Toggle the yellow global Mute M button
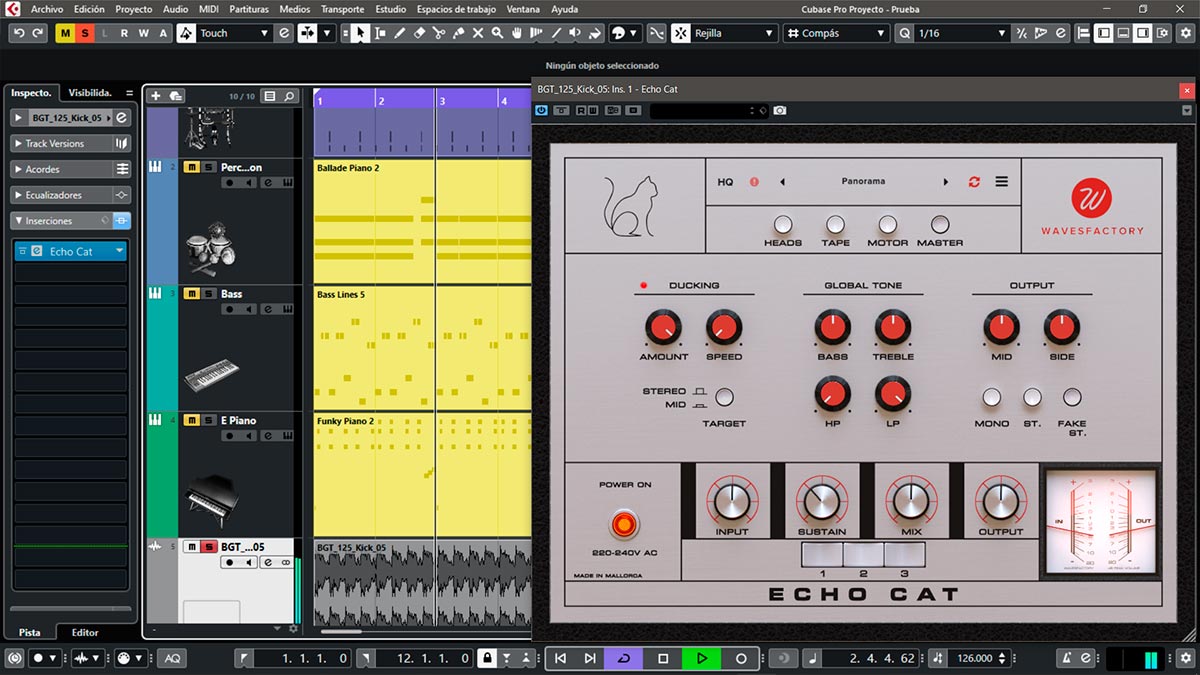 click(66, 33)
